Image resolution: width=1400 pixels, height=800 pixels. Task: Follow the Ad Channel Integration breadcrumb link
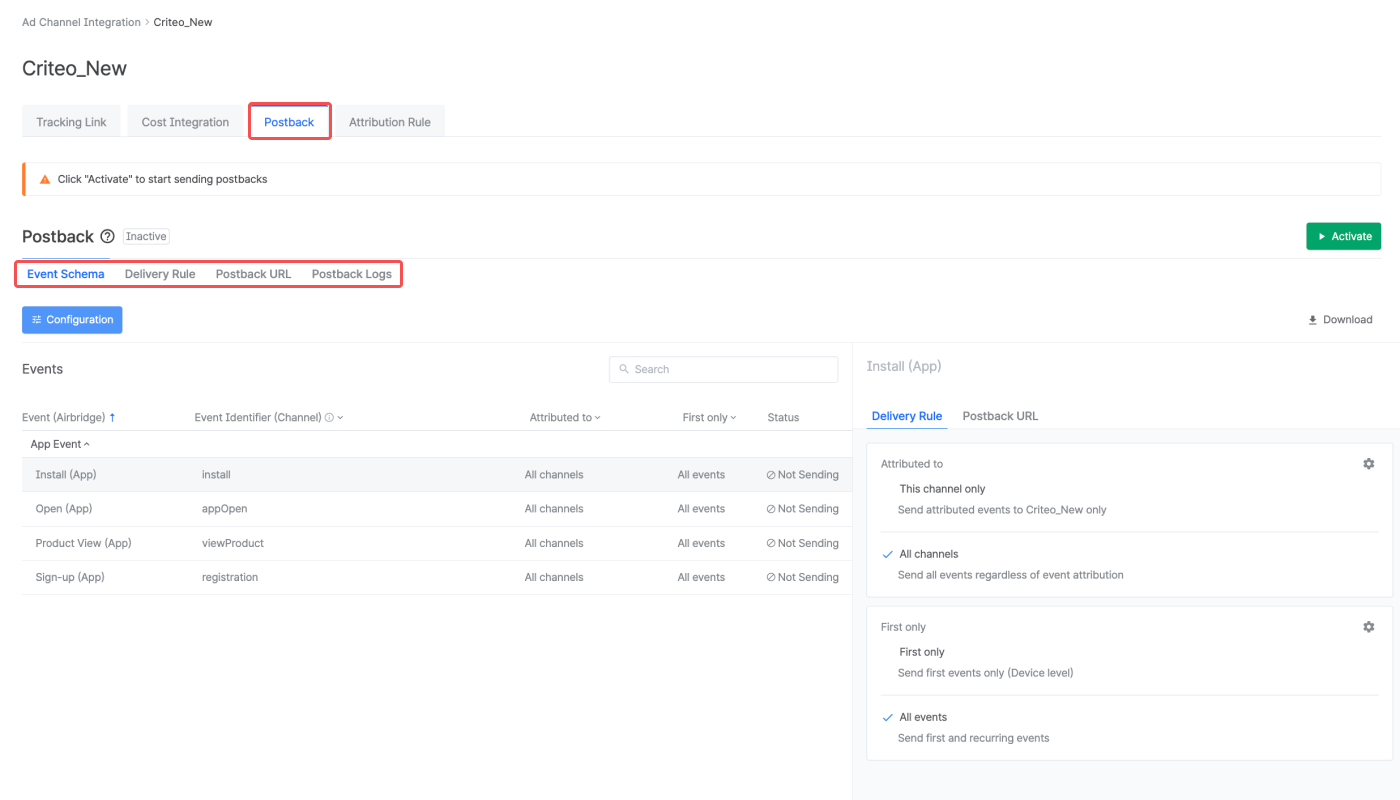click(x=83, y=22)
